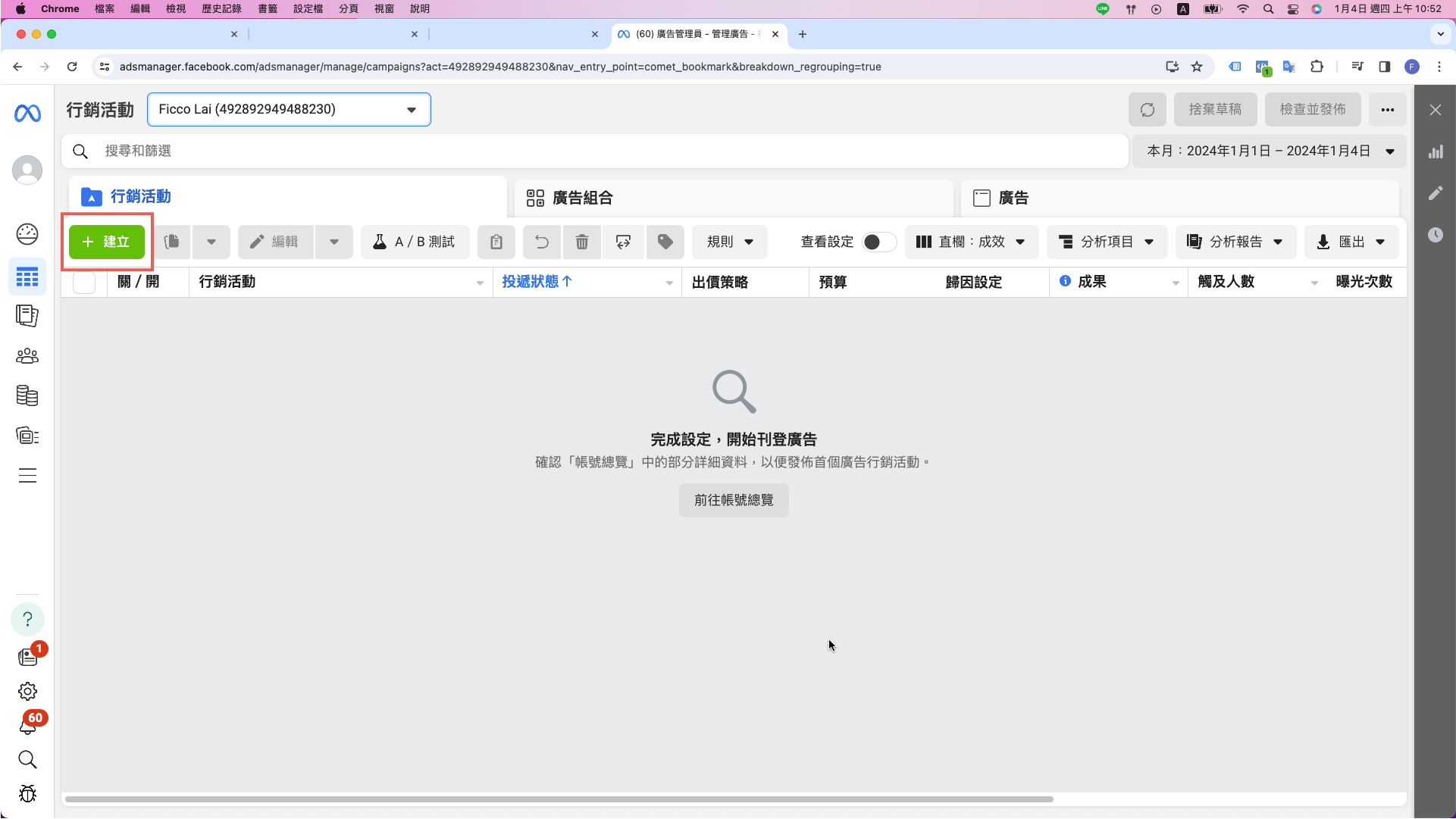
Task: Click the A / B 測試 button
Action: 415,242
